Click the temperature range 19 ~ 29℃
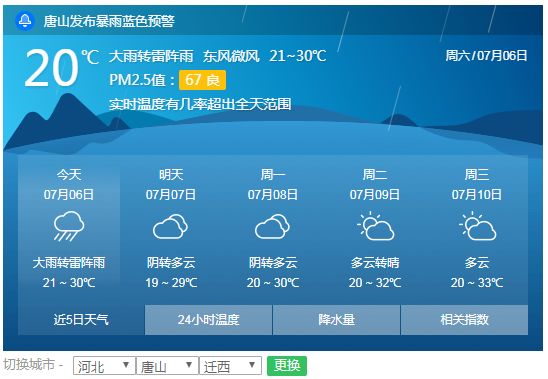This screenshot has height=379, width=548. pos(171,283)
